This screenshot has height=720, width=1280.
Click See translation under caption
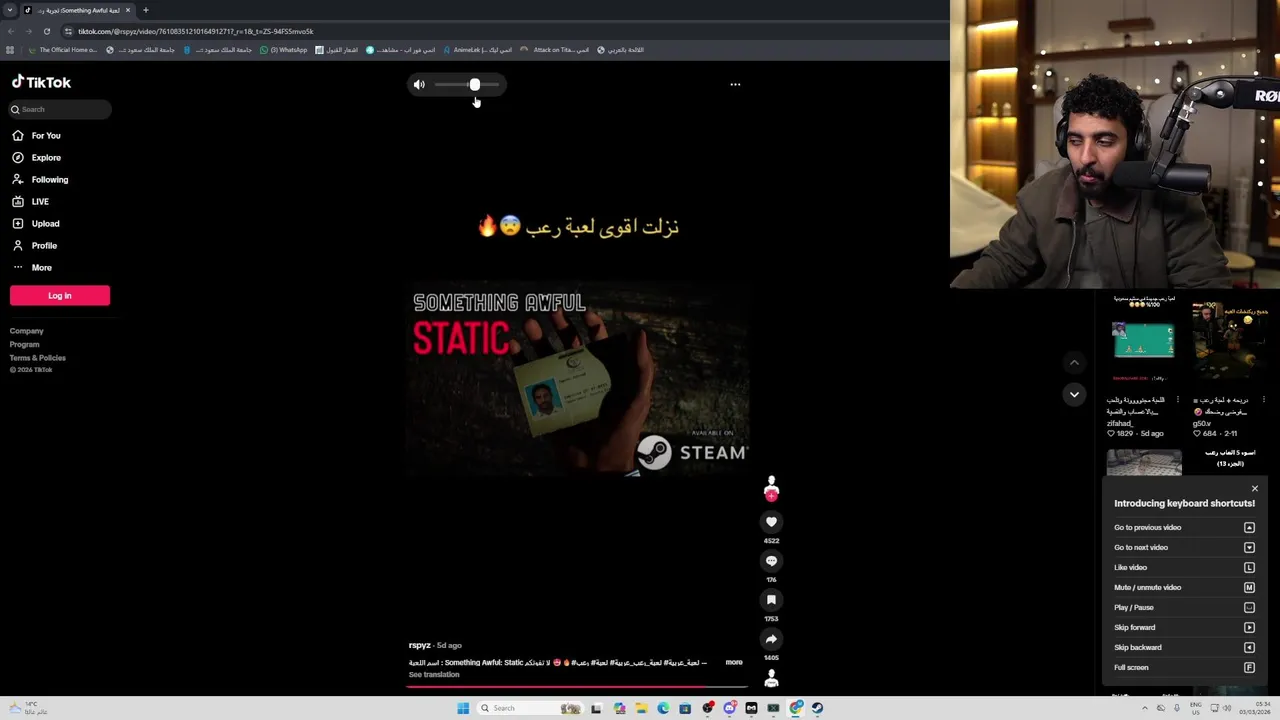pos(434,675)
